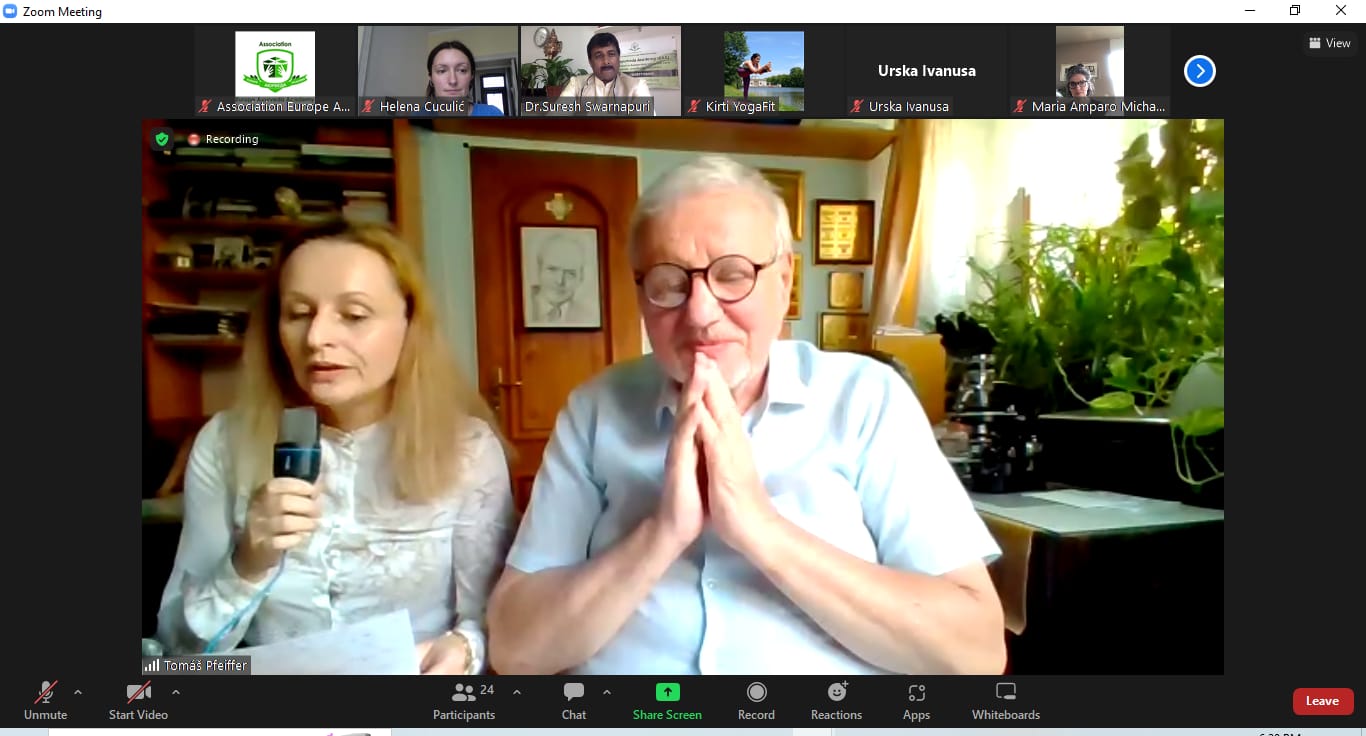Open the View layout menu

pyautogui.click(x=1329, y=43)
